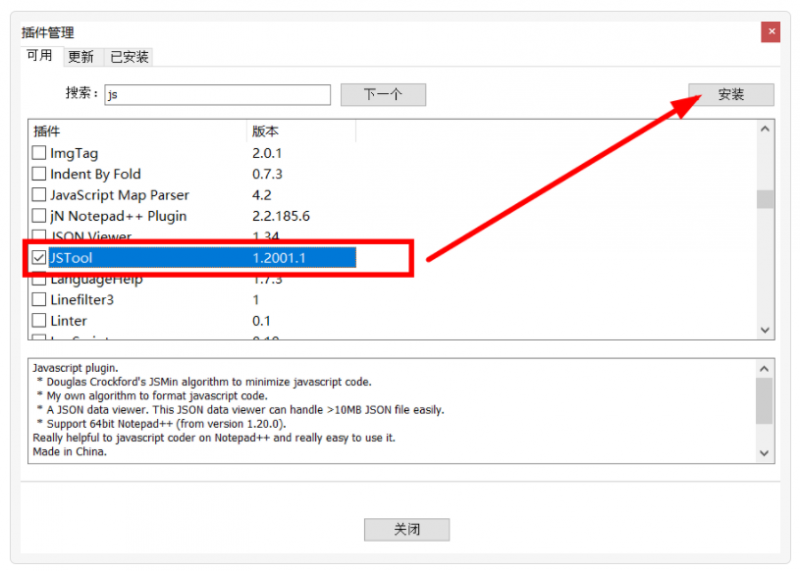Select the jN Notepad++ Plugin checkbox
This screenshot has height=571, width=800.
coord(39,216)
